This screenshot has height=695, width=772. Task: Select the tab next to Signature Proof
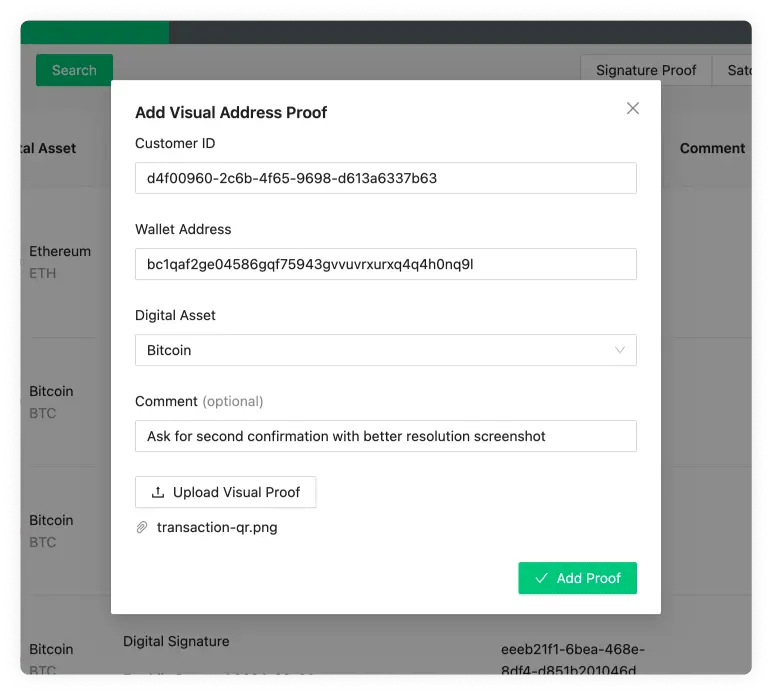click(738, 70)
